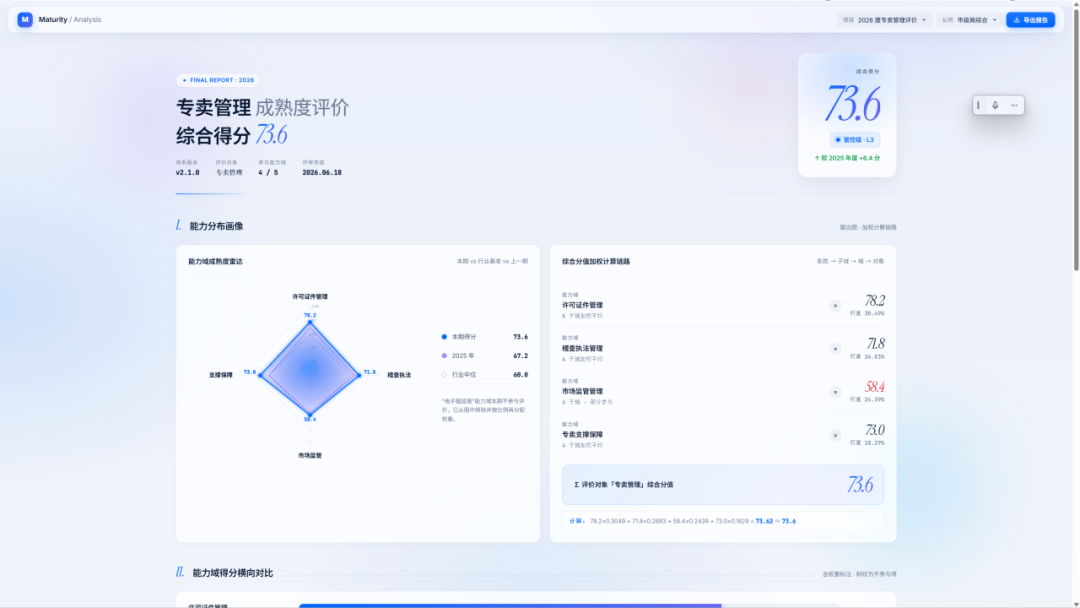
Task: Click the vertical page scrollbar
Action: 1076,138
